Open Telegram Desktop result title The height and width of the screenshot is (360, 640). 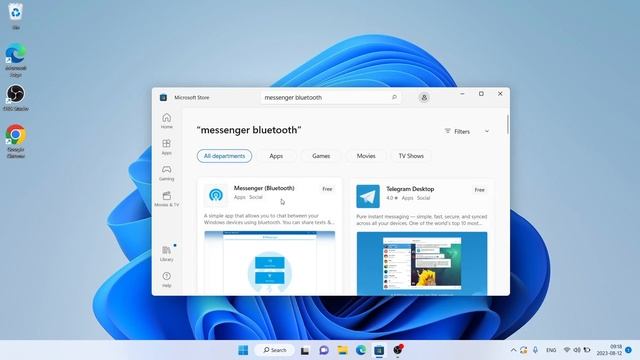click(x=410, y=189)
